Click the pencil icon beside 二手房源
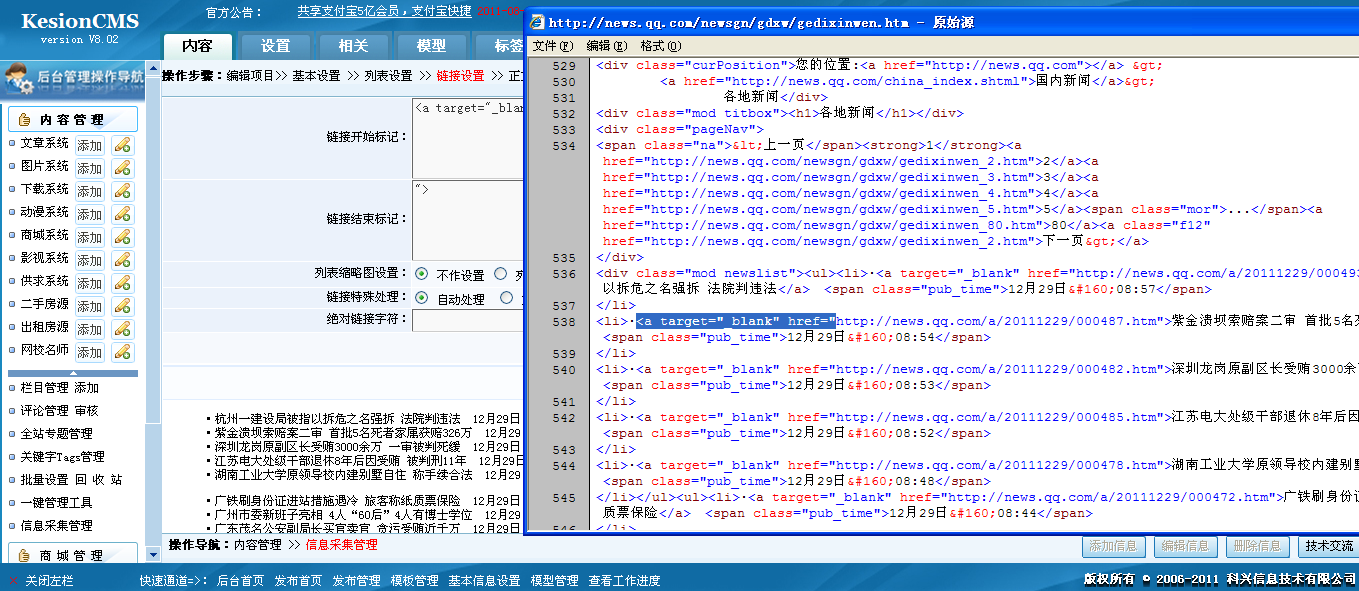This screenshot has height=591, width=1359. (122, 306)
